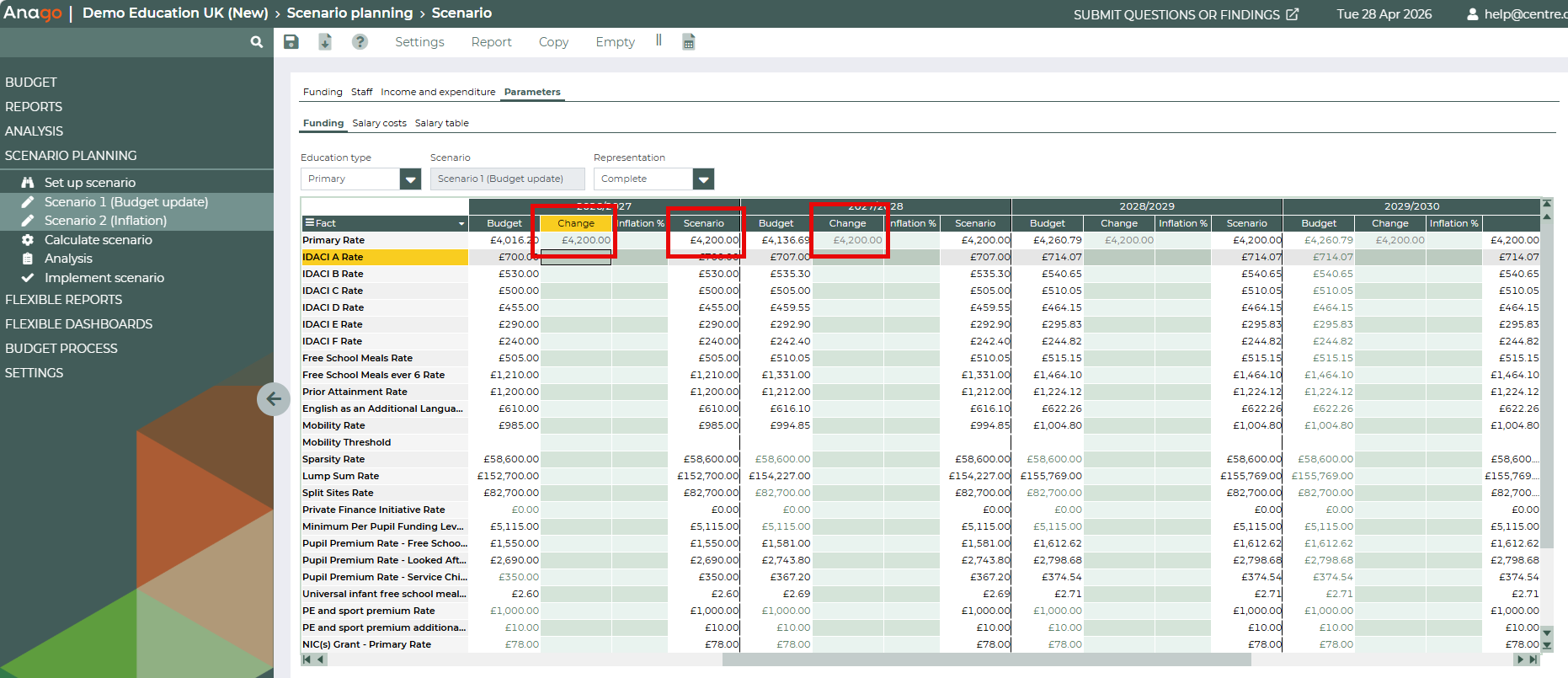
Task: Open help via question mark icon
Action: [x=360, y=42]
